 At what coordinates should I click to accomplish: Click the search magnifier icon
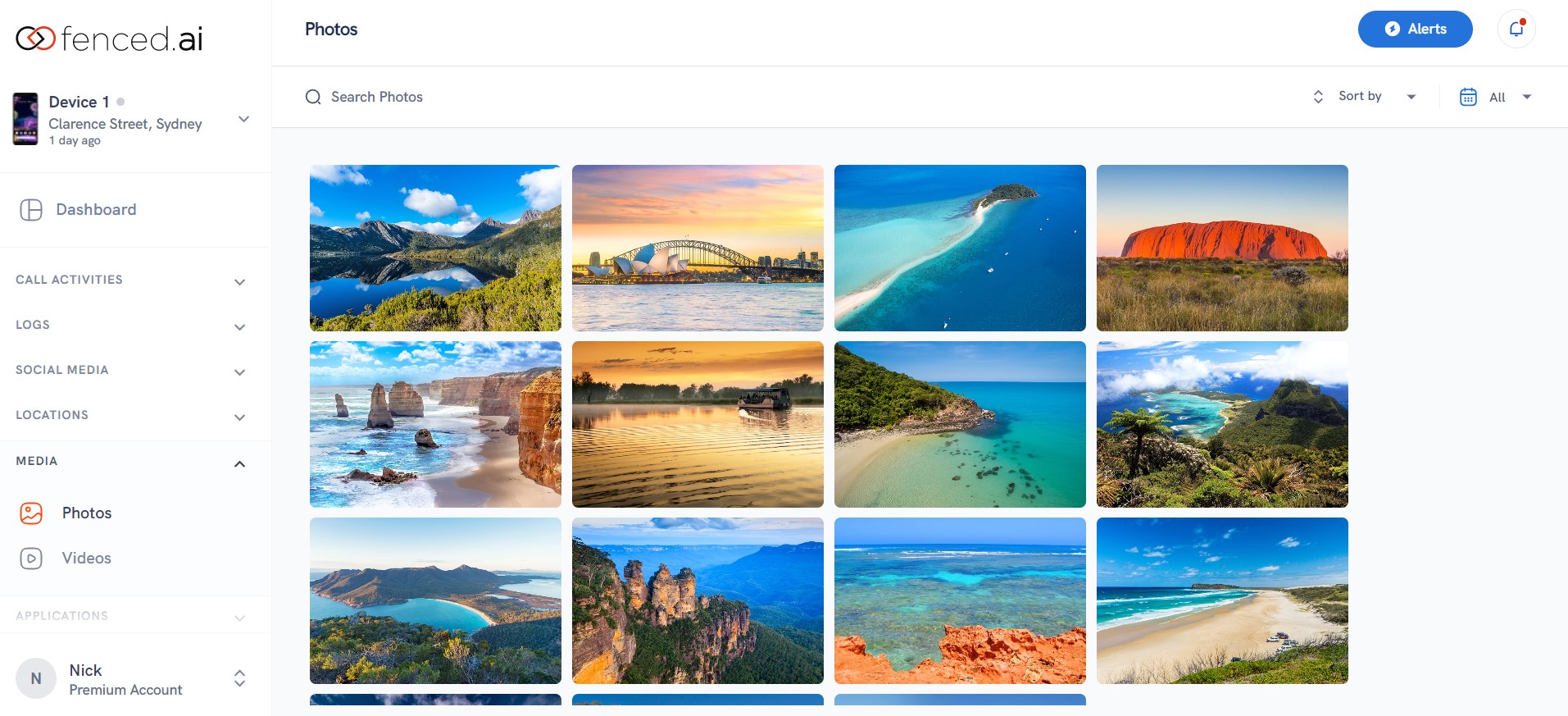(313, 97)
